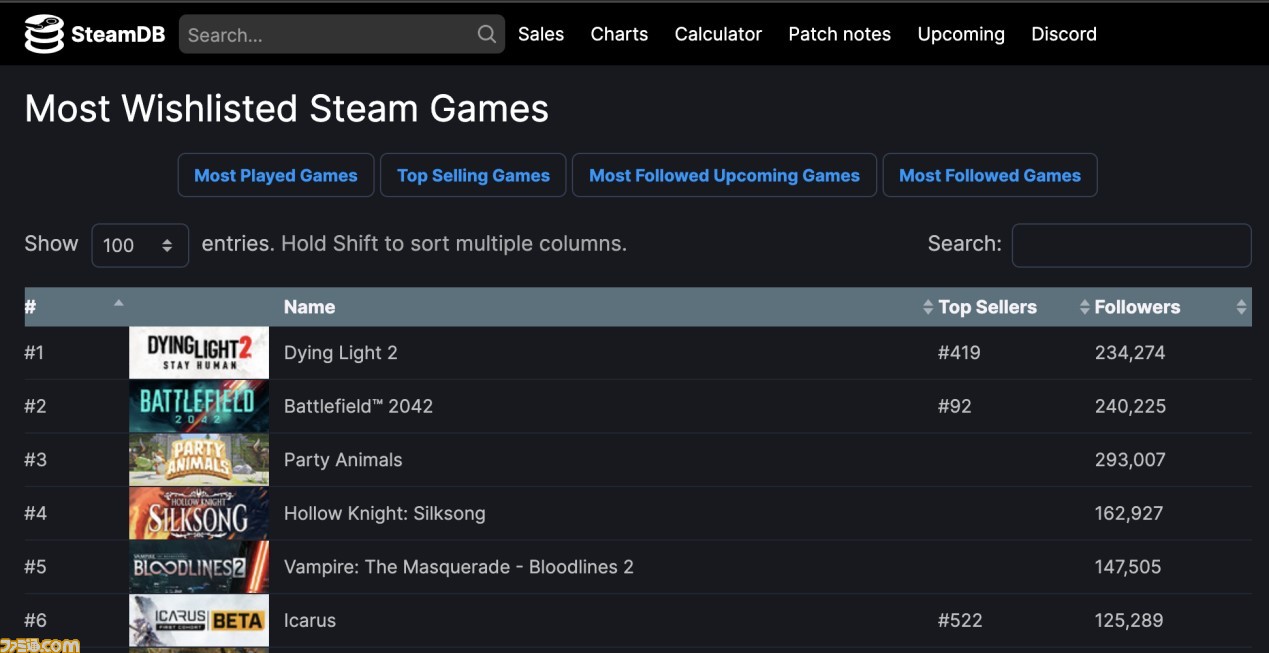Click the Most Played Games button
The image size is (1269, 653).
click(276, 175)
